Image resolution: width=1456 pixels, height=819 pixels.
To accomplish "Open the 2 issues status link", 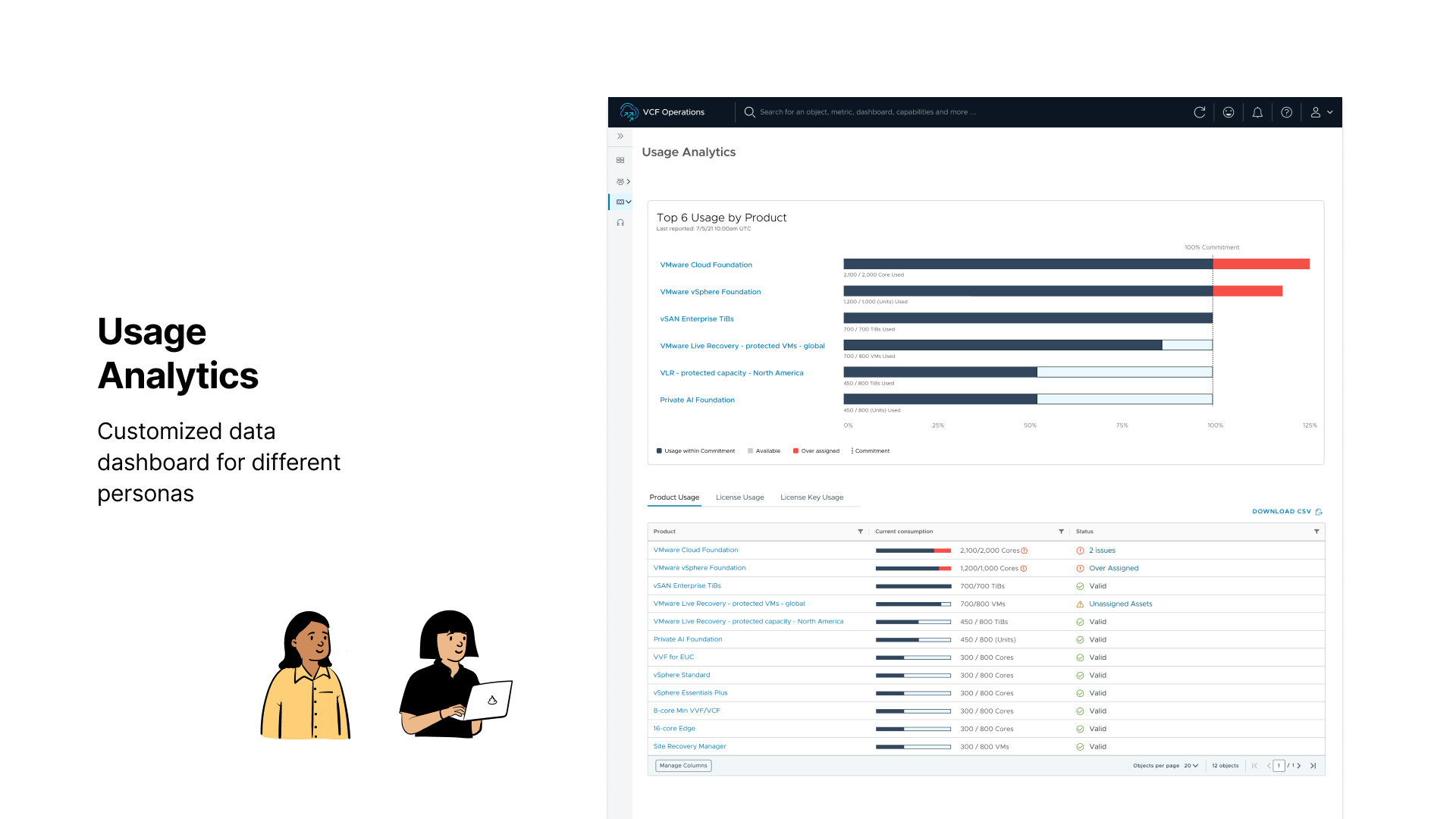I will [1102, 551].
